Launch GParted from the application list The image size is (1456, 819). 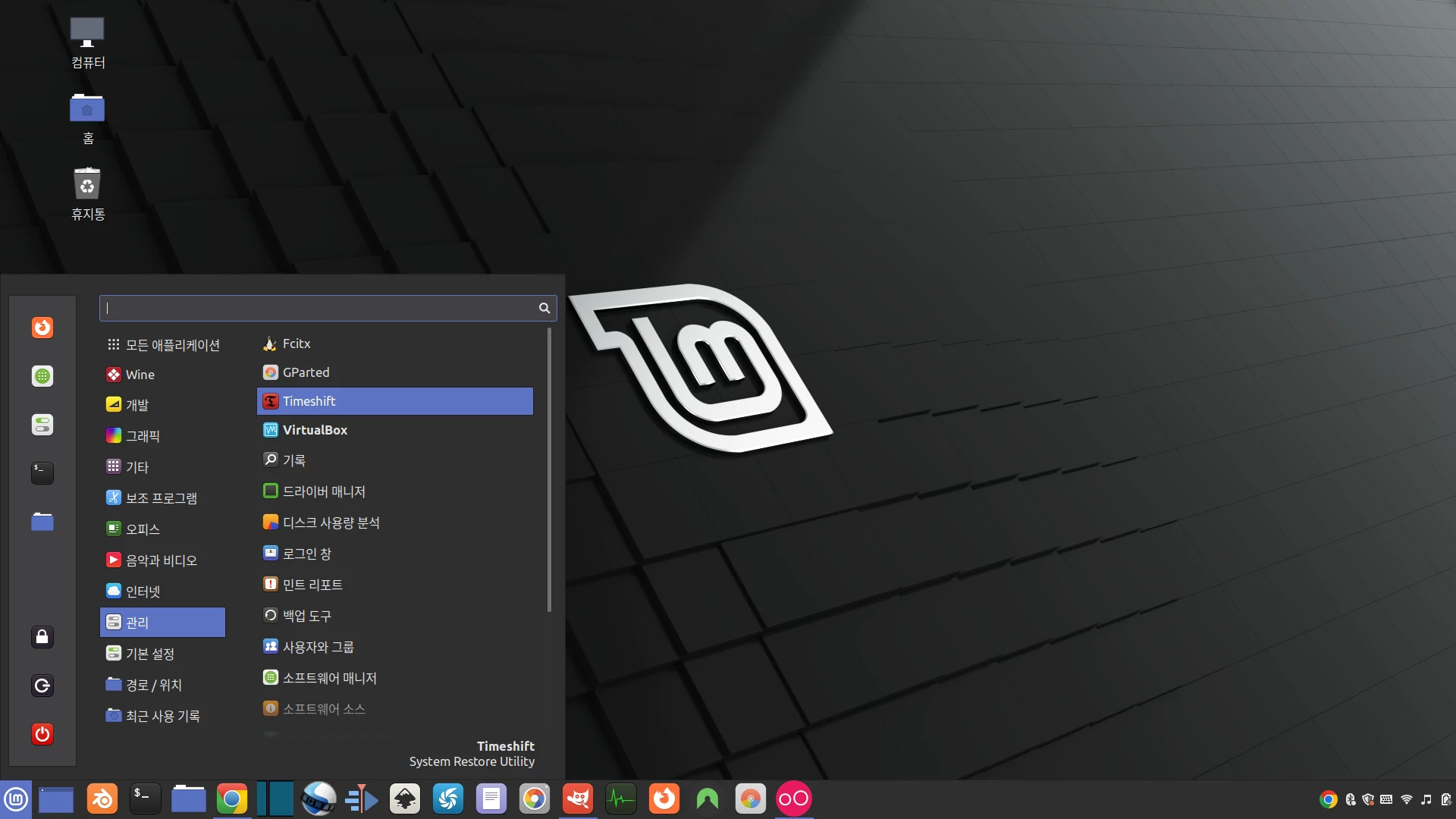[395, 372]
